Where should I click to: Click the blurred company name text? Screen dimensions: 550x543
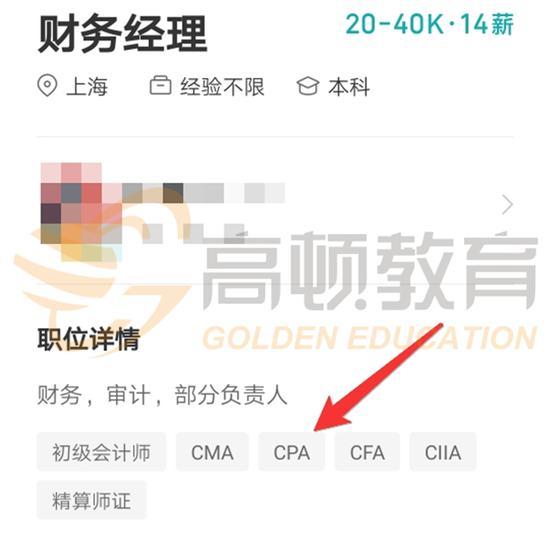[203, 193]
